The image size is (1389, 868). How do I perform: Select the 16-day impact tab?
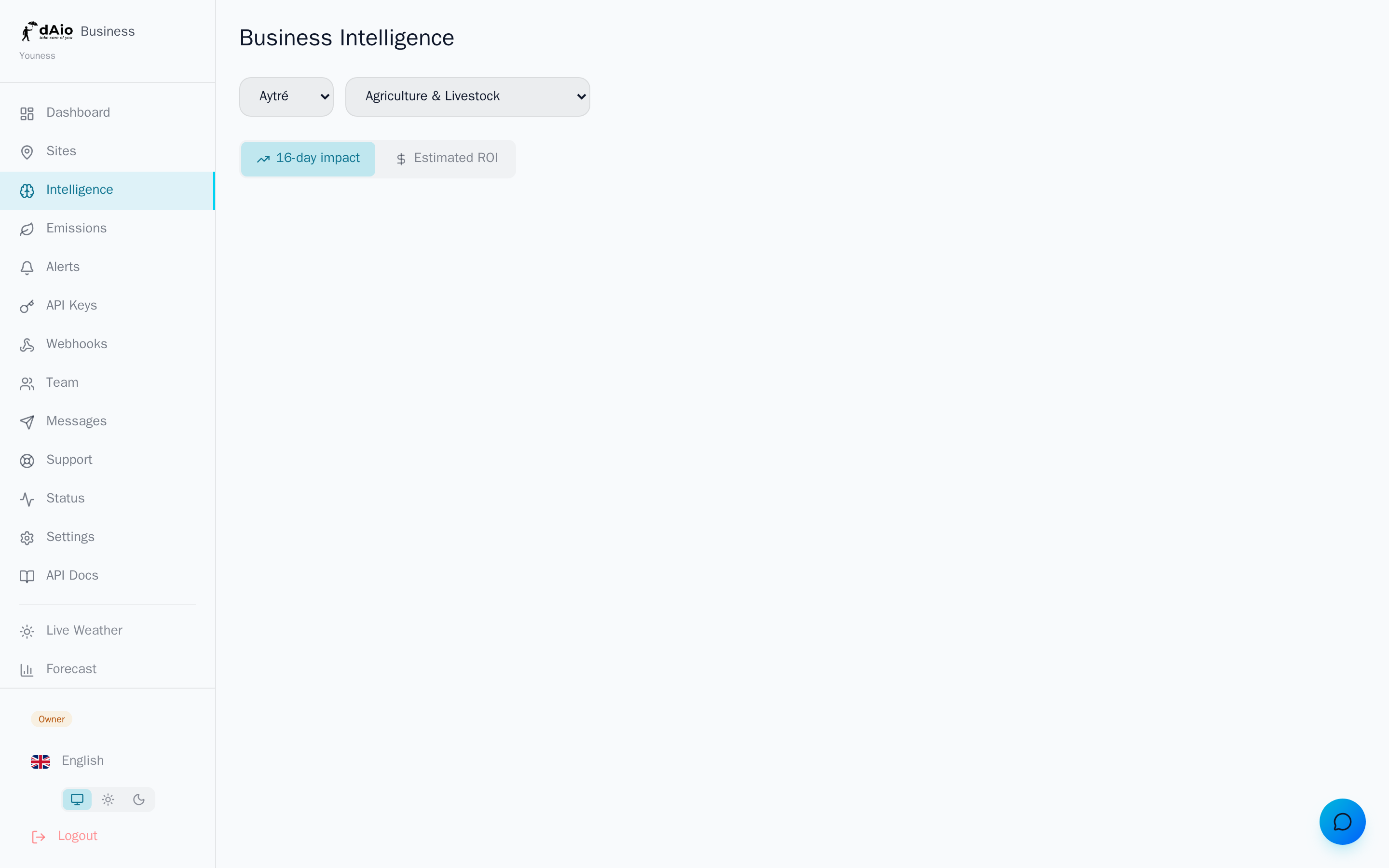point(308,159)
